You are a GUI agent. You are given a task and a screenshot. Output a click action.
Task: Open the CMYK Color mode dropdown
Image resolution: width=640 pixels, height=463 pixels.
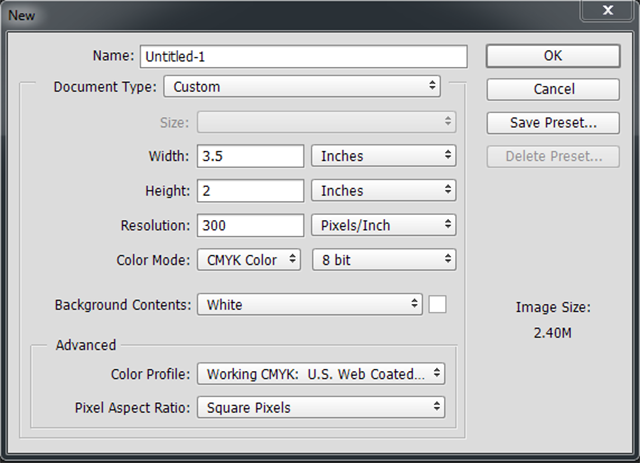click(x=249, y=260)
